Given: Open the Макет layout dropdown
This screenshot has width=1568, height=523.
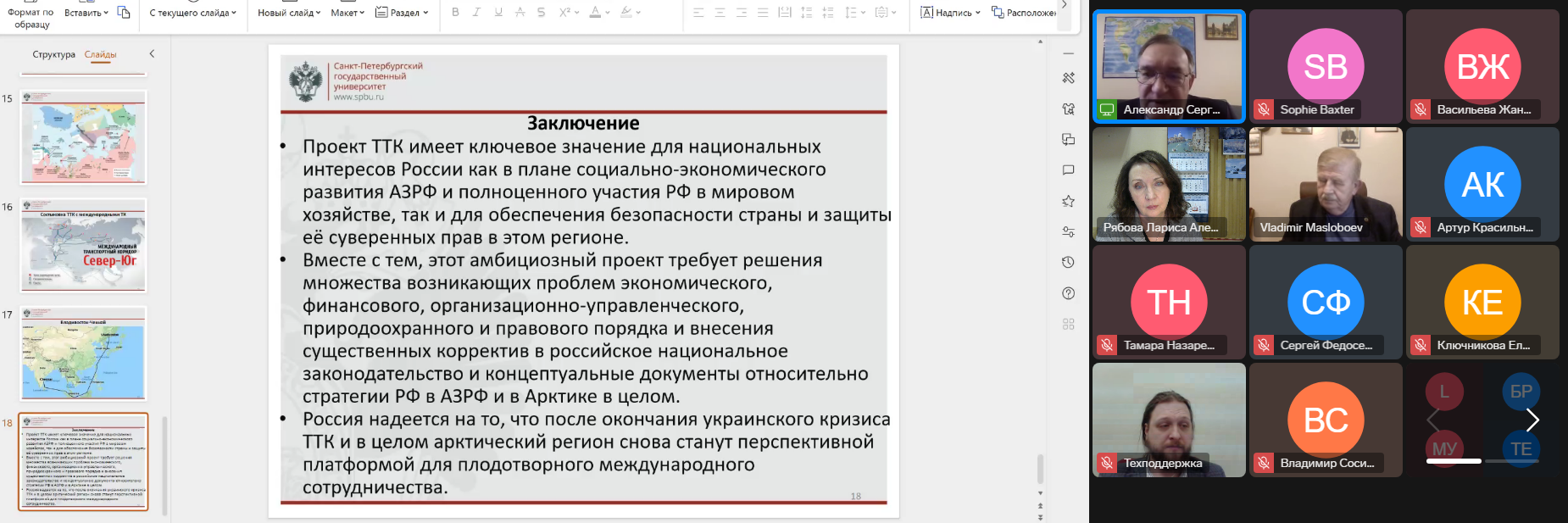Looking at the screenshot, I should coord(348,12).
